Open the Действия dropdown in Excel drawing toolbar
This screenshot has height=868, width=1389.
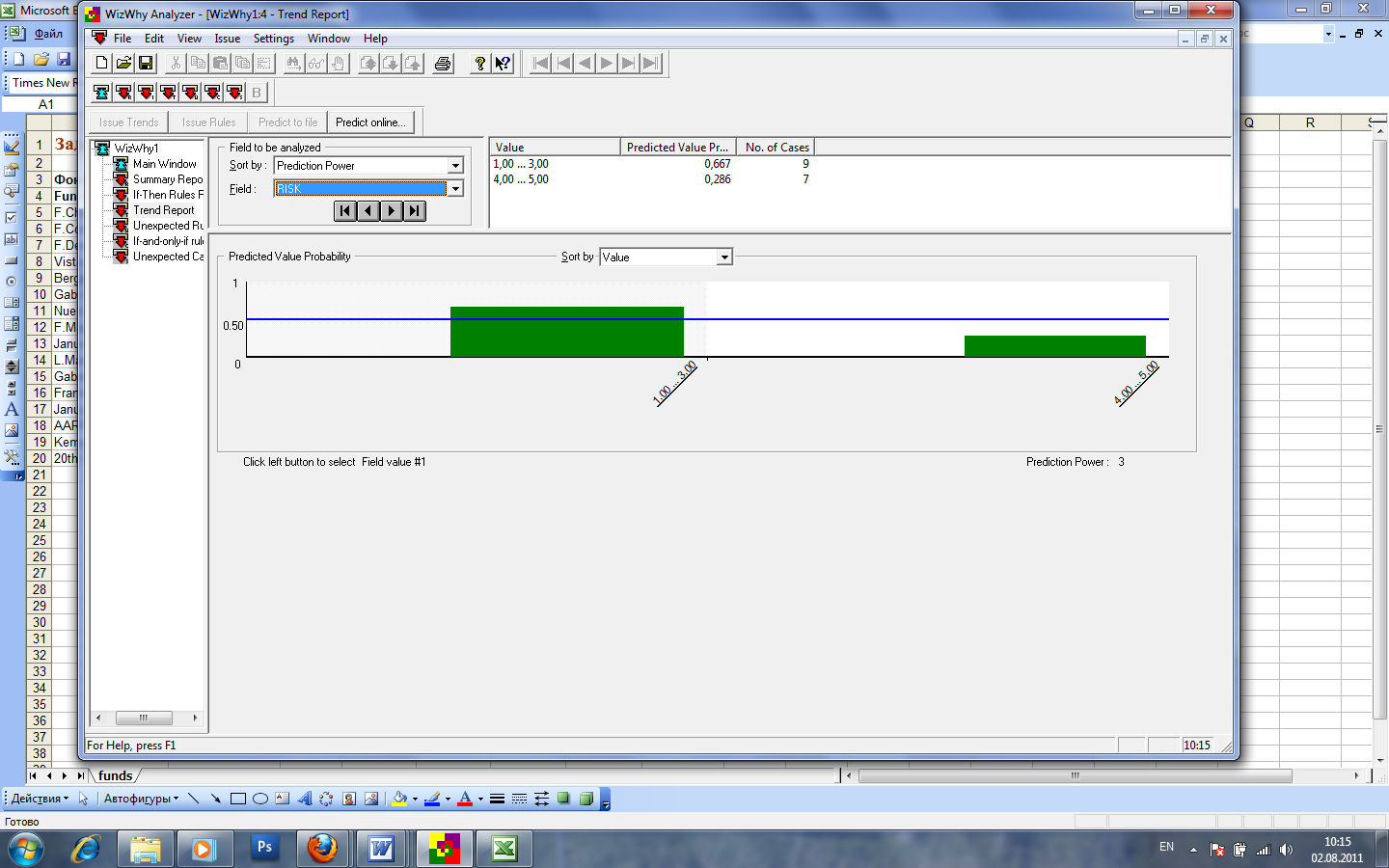point(40,799)
